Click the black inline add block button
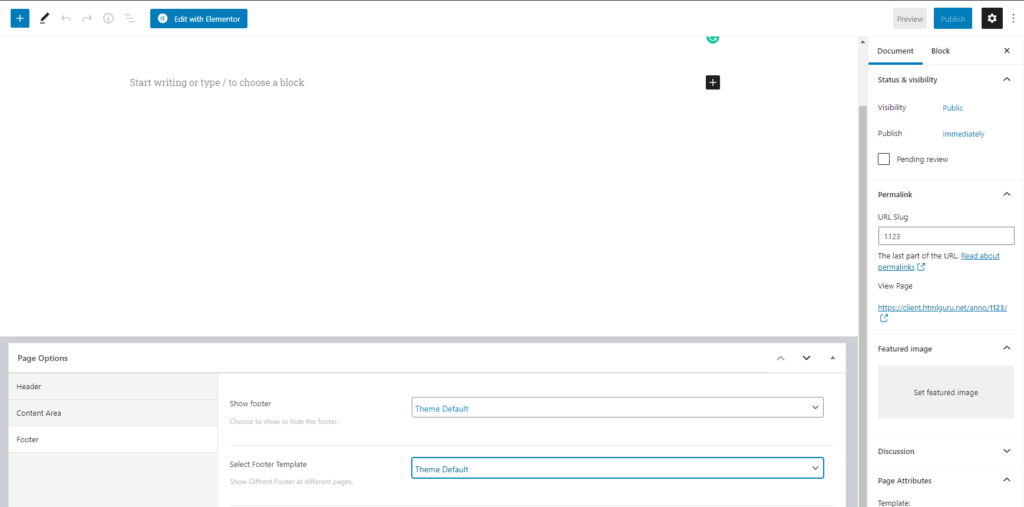The height and width of the screenshot is (507, 1024). [x=712, y=82]
